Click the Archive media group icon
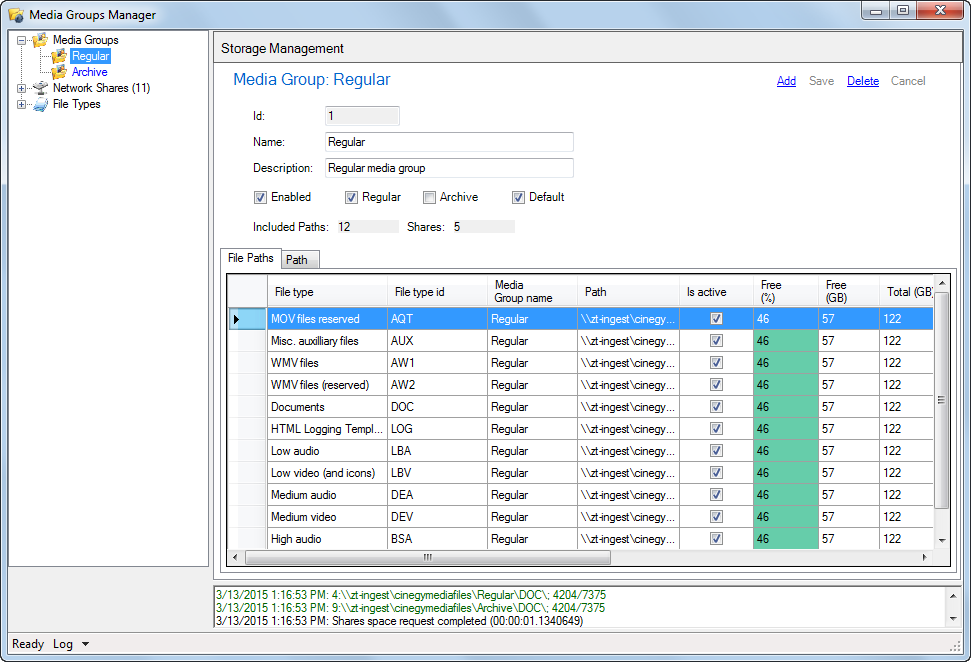Viewport: 971px width, 662px height. (59, 72)
